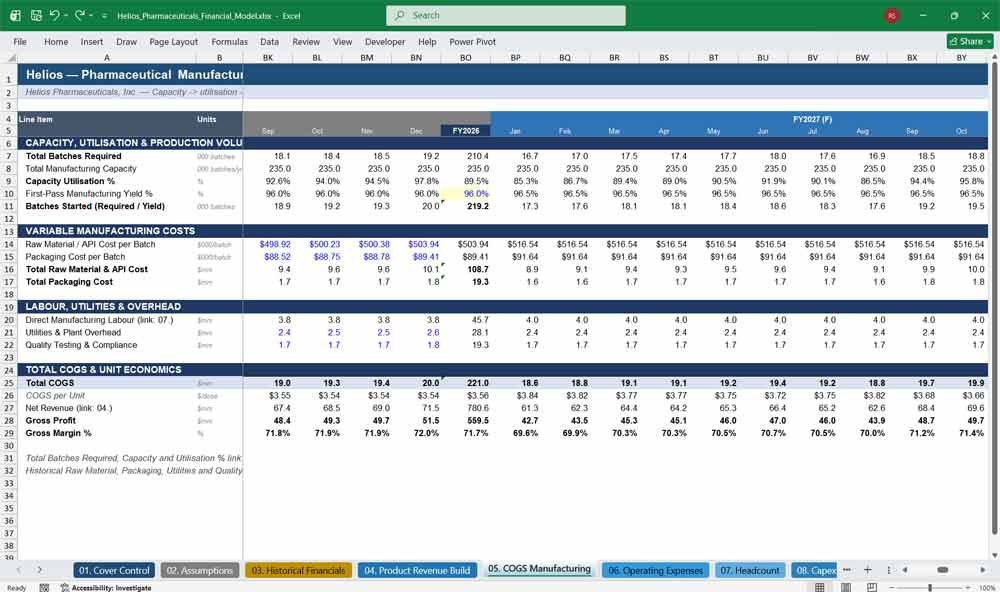Select FY2026 Total COGS value 221.0
Viewport: 1000px width, 592px height.
466,383
